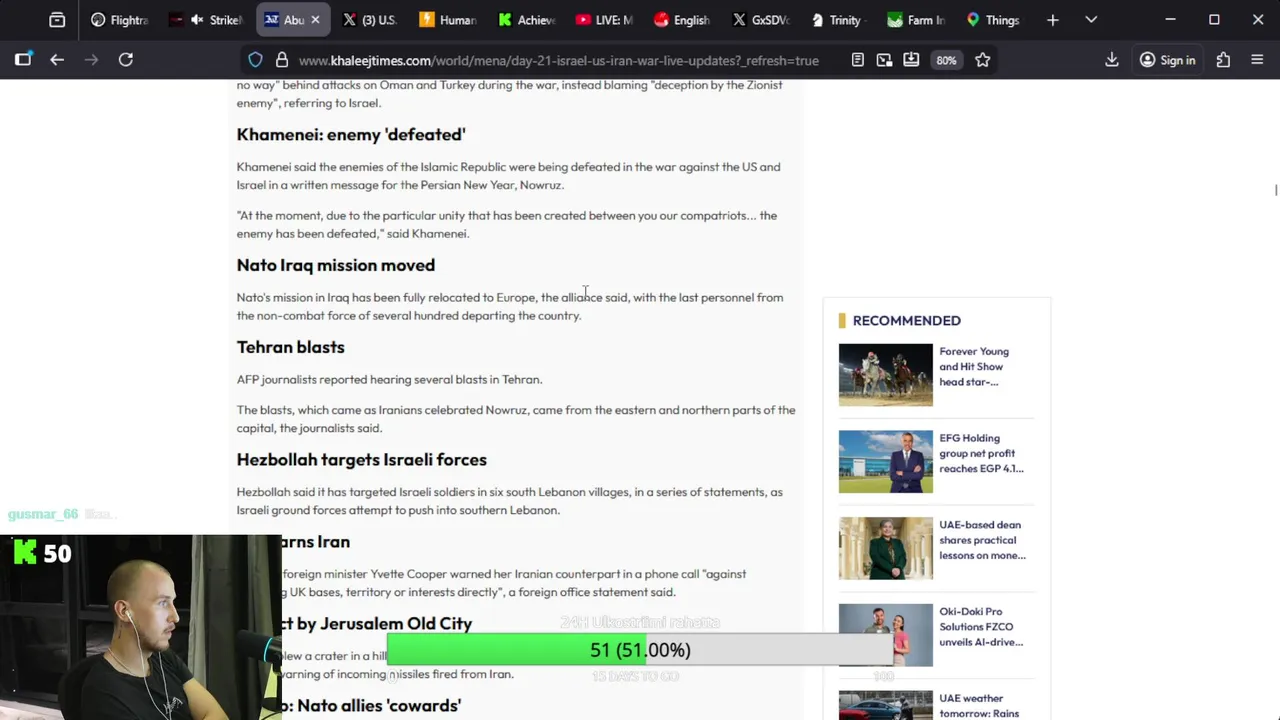Switch to the GxSDVc tab

760,20
